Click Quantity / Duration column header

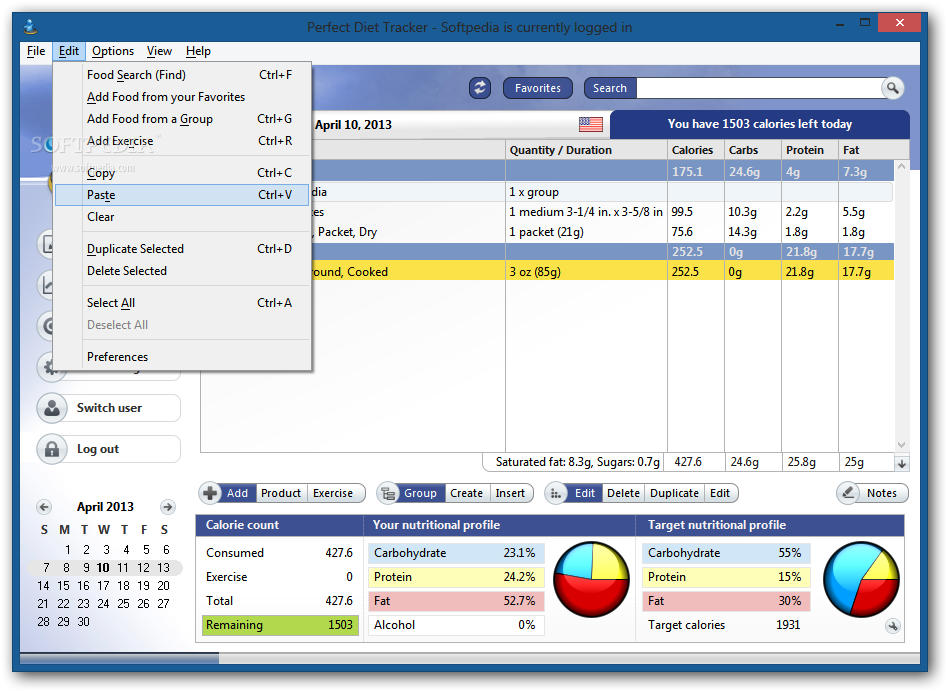coord(586,150)
